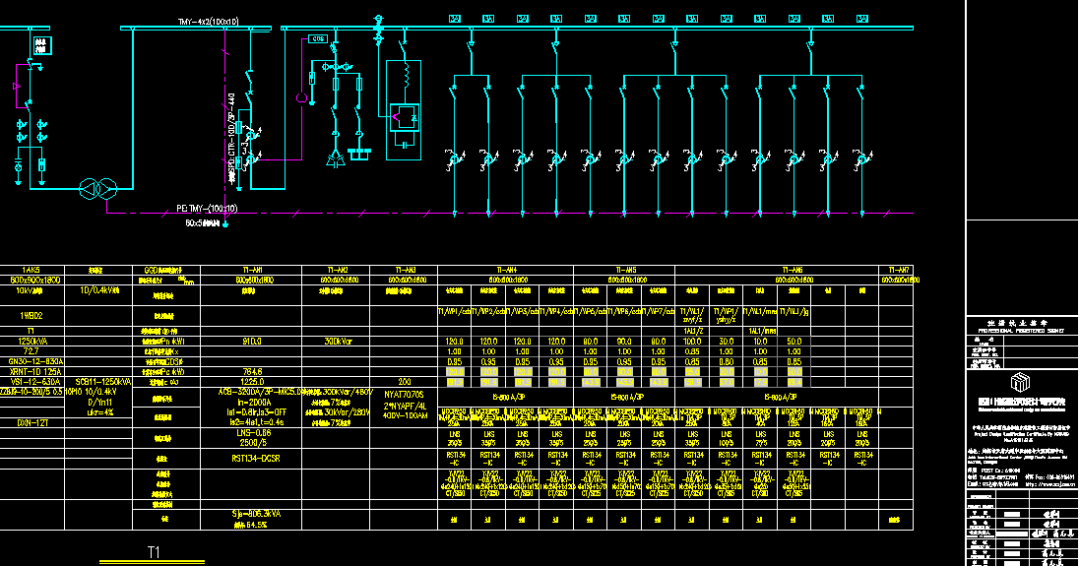The height and width of the screenshot is (566, 1080).
Task: Click the TMY-4x2(100x10) busbar label
Action: pos(208,23)
